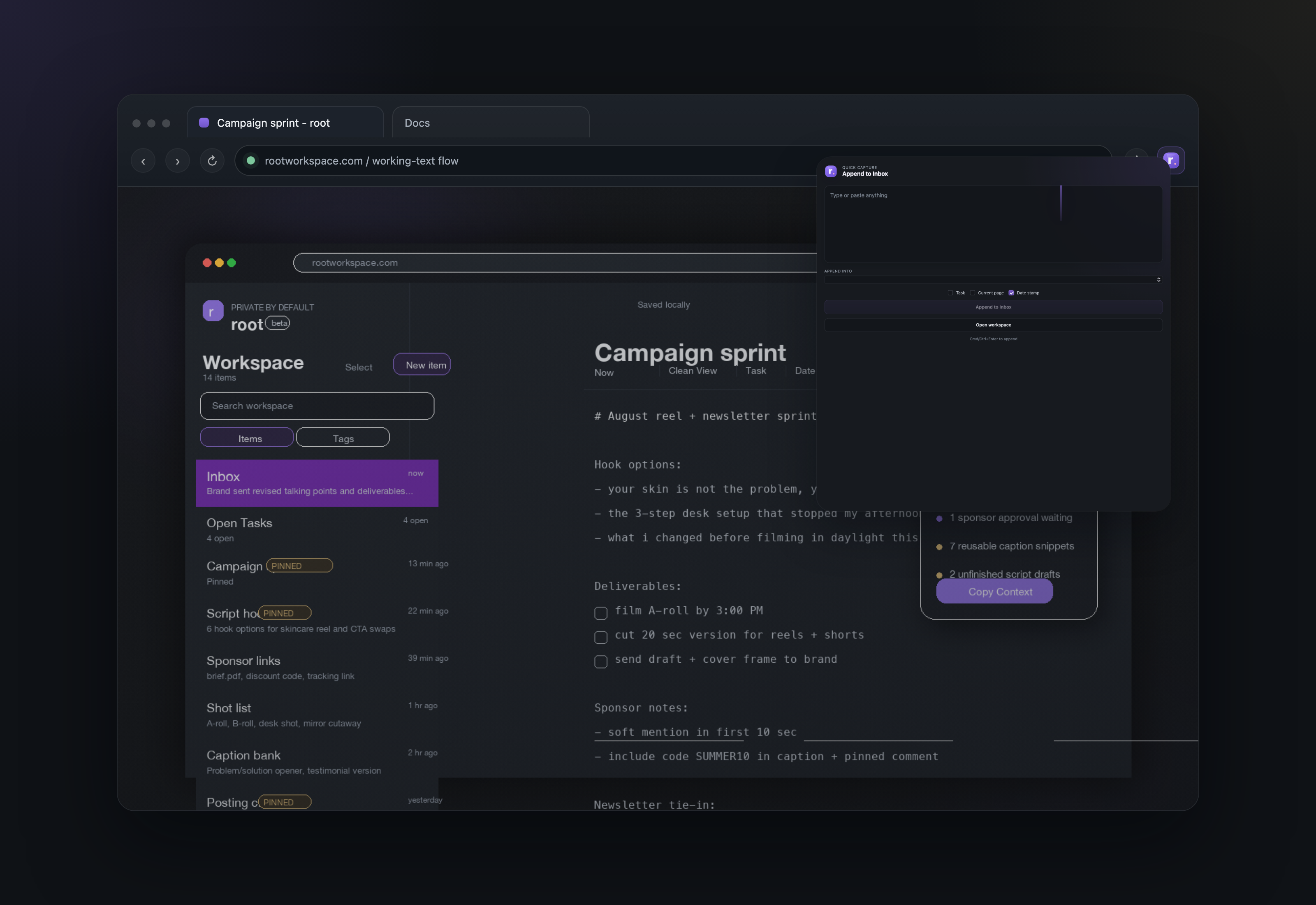Open the Append Into dropdown
The image size is (1316, 905).
[x=993, y=280]
